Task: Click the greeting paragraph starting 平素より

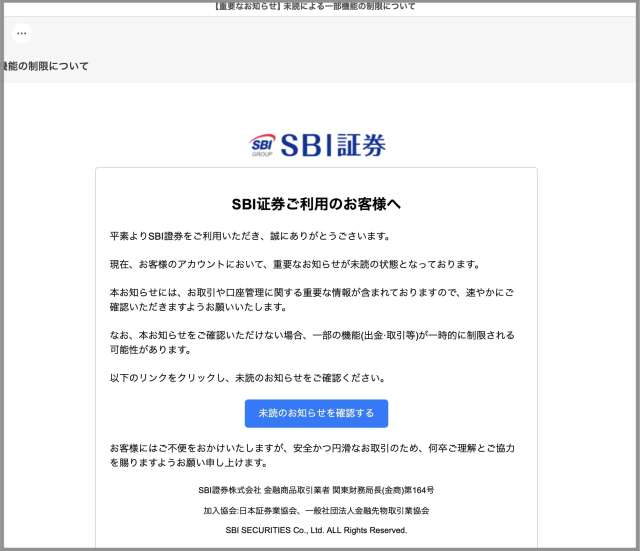Action: (x=249, y=236)
